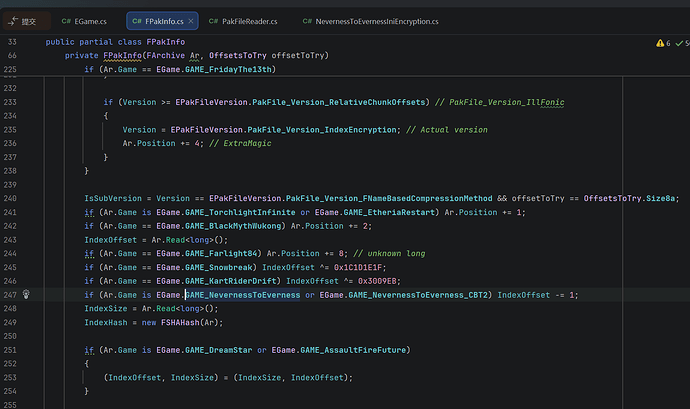Open the 提交 commit tool tab
The width and height of the screenshot is (690, 409).
click(x=26, y=21)
